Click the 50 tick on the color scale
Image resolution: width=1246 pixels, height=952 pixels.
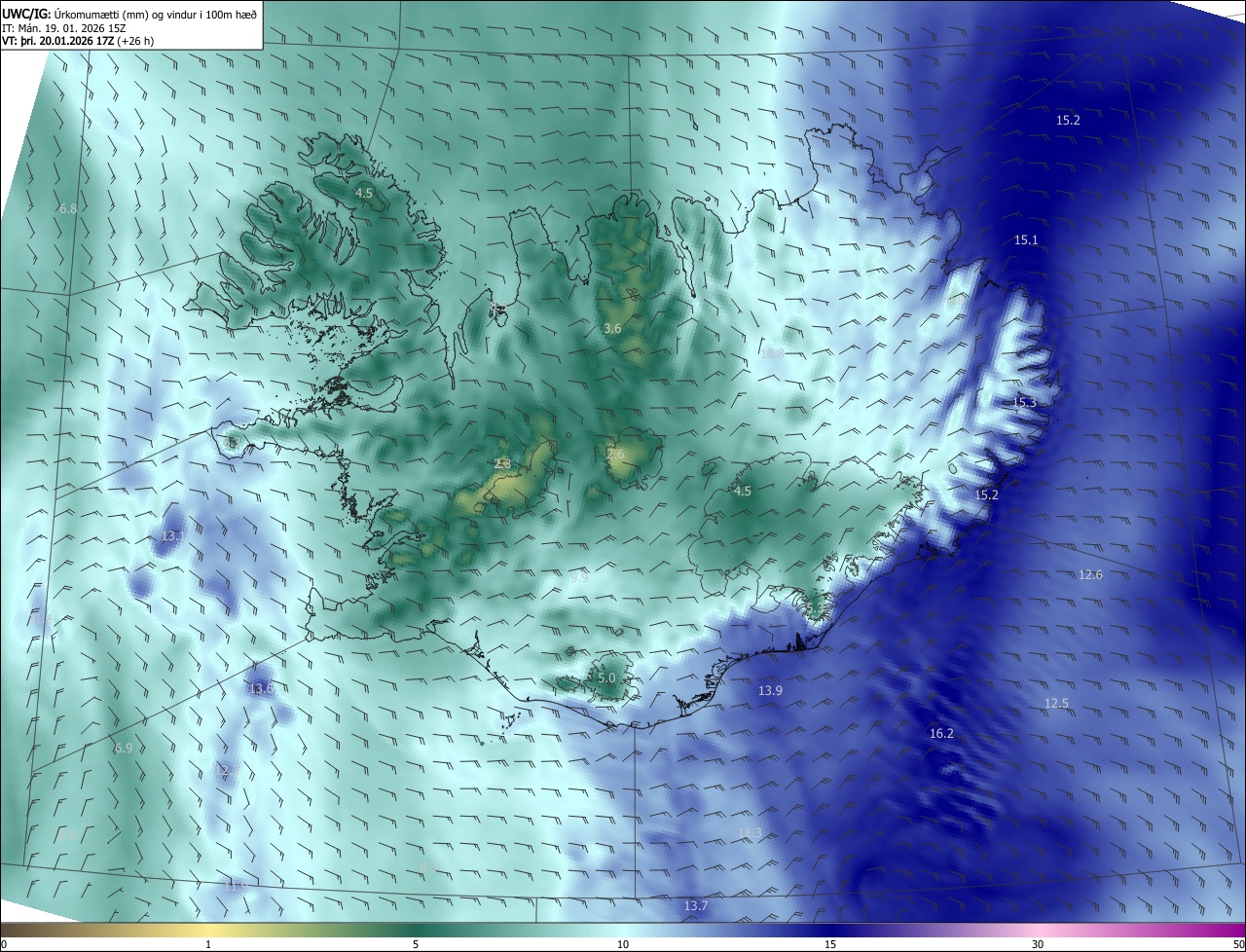(1238, 944)
